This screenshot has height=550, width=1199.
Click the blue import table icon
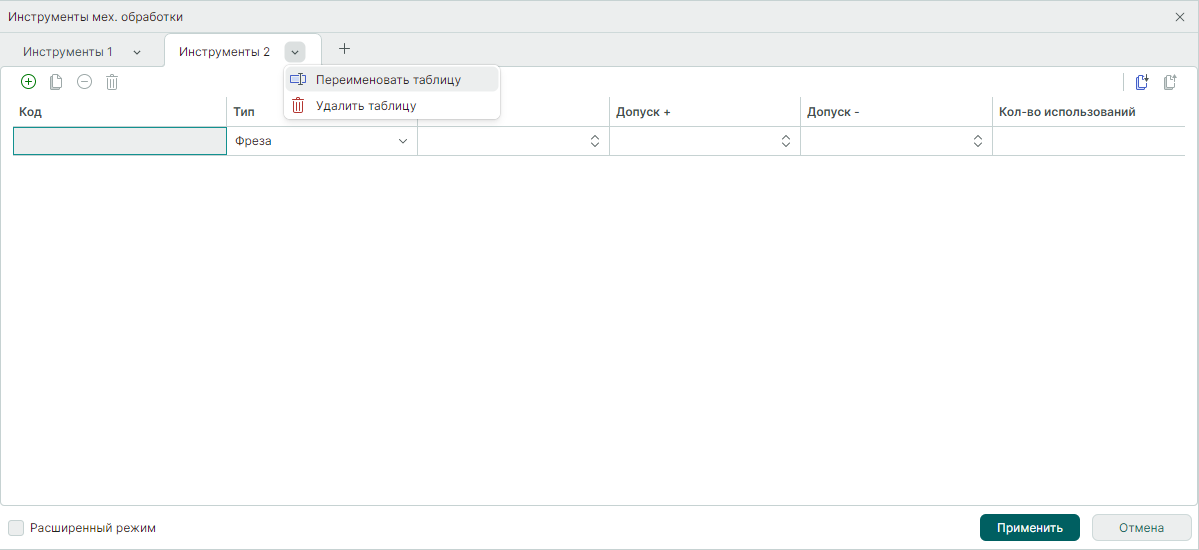tap(1142, 82)
